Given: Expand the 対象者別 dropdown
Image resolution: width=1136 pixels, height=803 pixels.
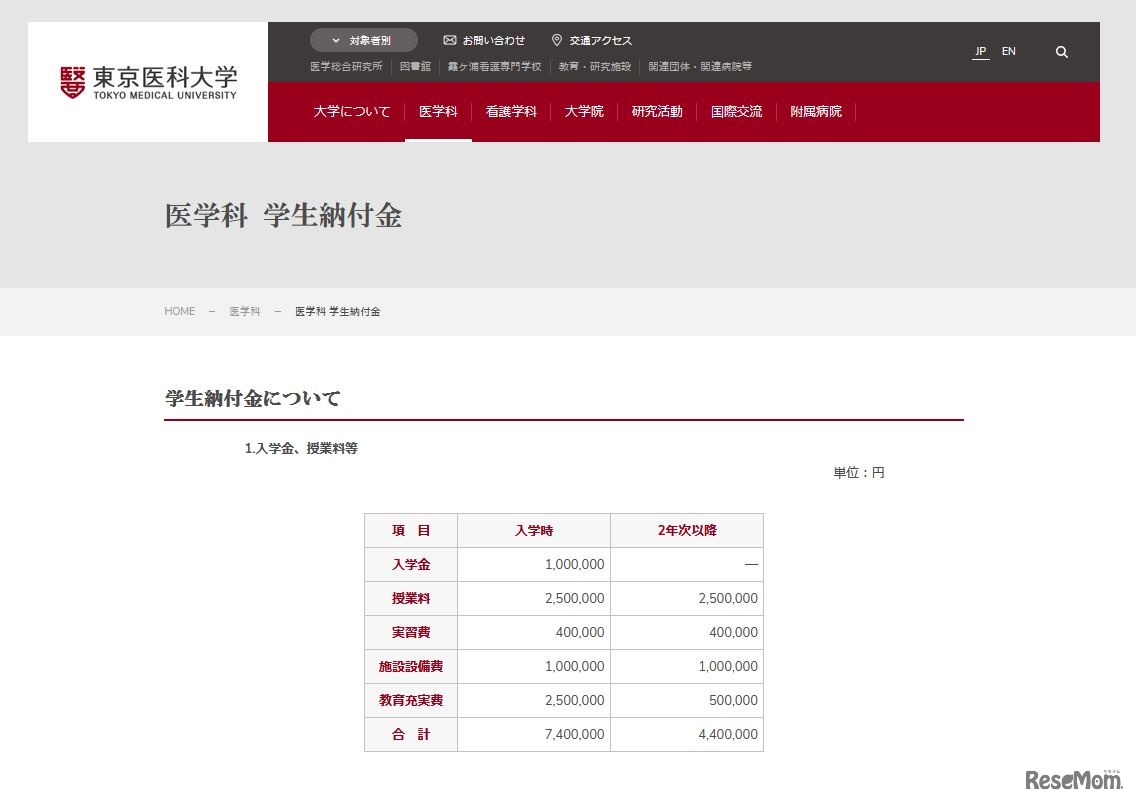Looking at the screenshot, I should 364,41.
